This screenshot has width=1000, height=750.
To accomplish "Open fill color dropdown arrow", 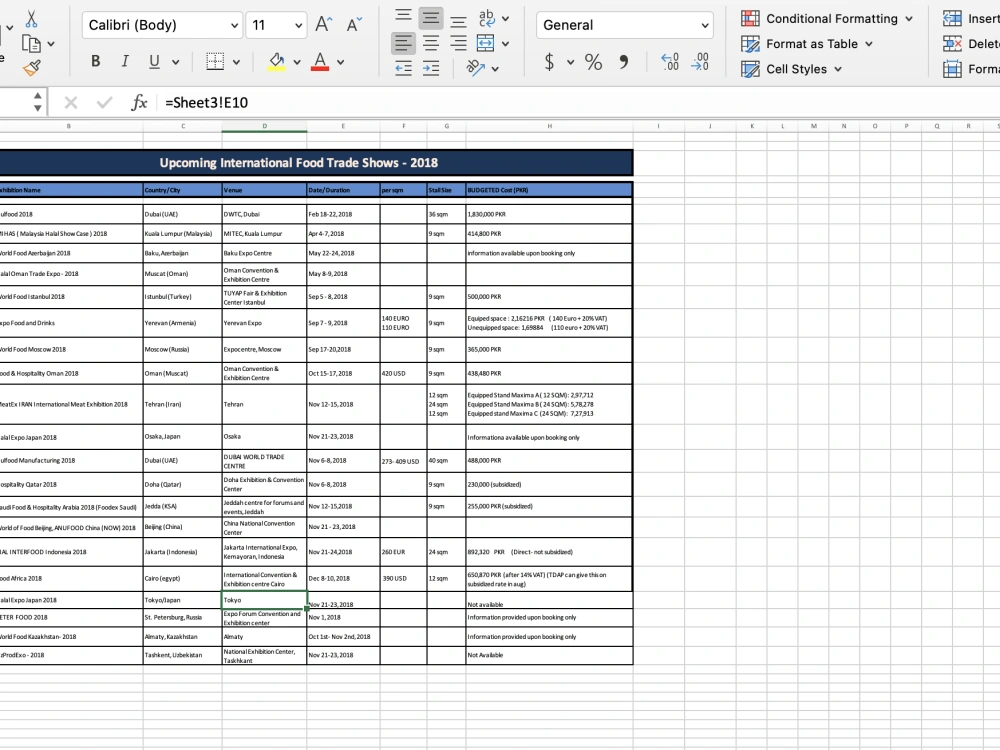I will tap(297, 62).
